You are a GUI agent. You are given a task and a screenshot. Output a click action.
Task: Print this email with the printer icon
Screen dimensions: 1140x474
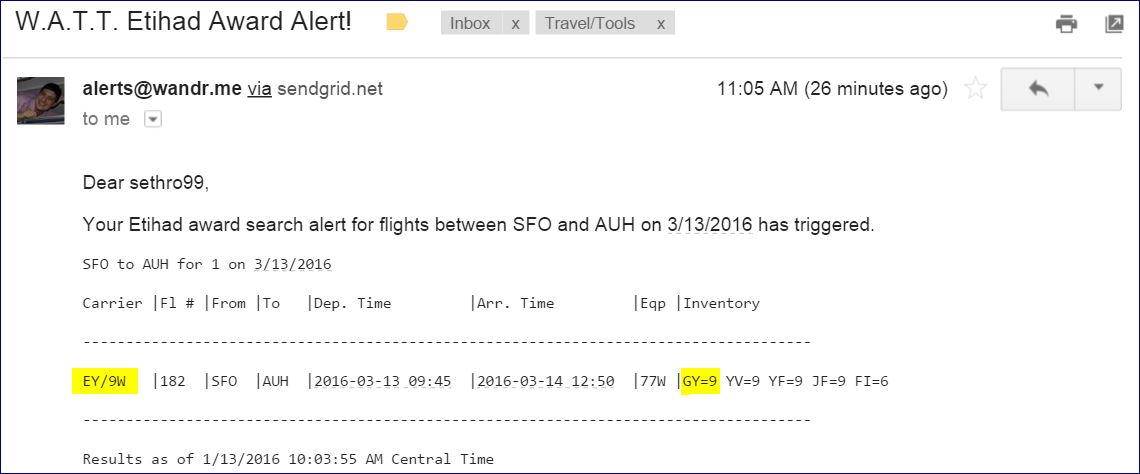(1067, 24)
